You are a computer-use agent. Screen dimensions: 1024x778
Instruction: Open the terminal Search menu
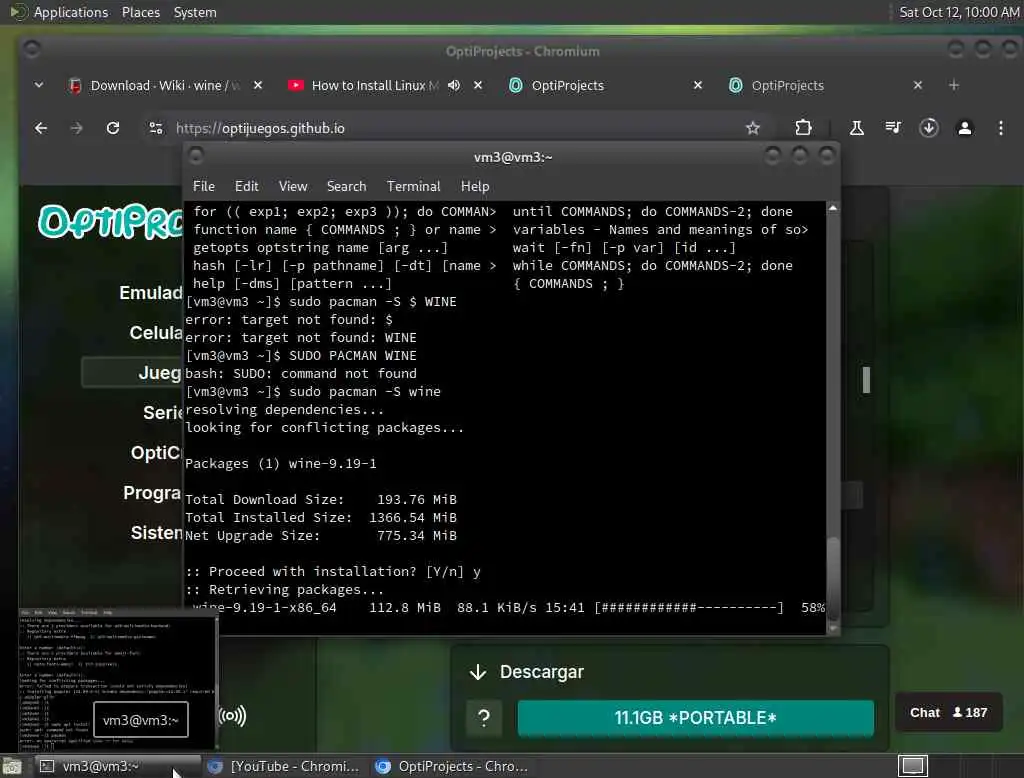346,186
